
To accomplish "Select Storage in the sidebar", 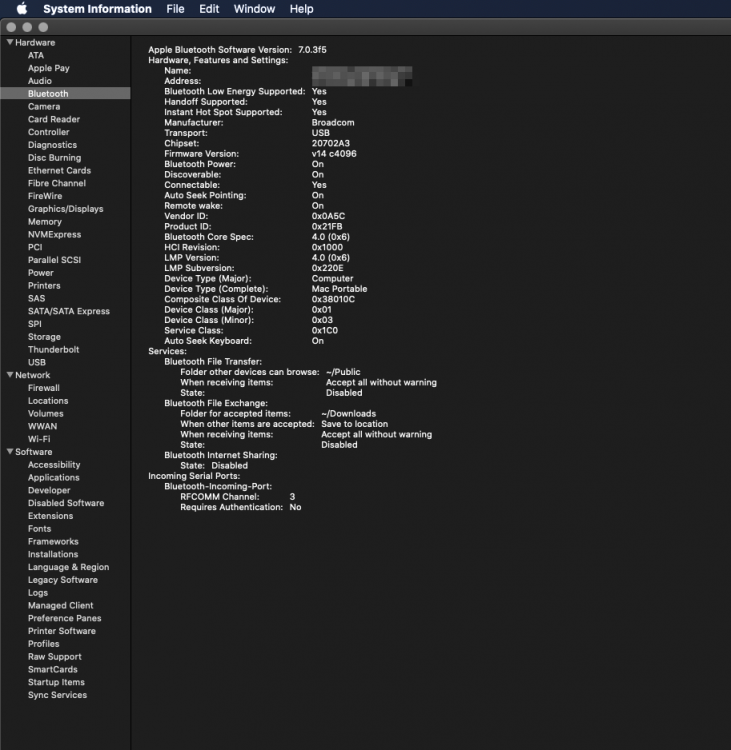I will tap(44, 337).
